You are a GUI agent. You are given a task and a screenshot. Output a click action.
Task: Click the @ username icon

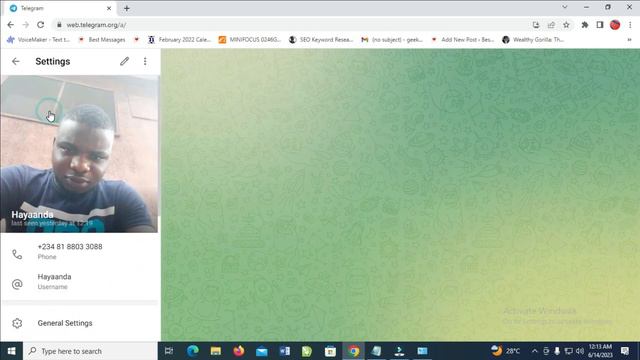(17, 284)
